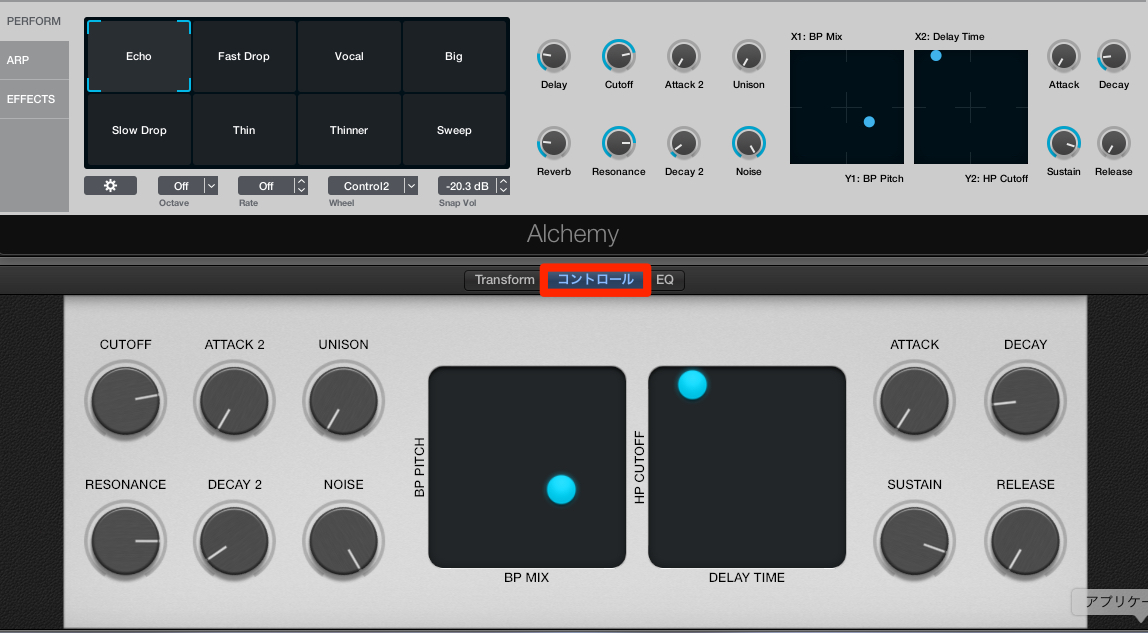Viewport: 1148px width, 633px height.
Task: Open the EQ tab
Action: [x=665, y=280]
